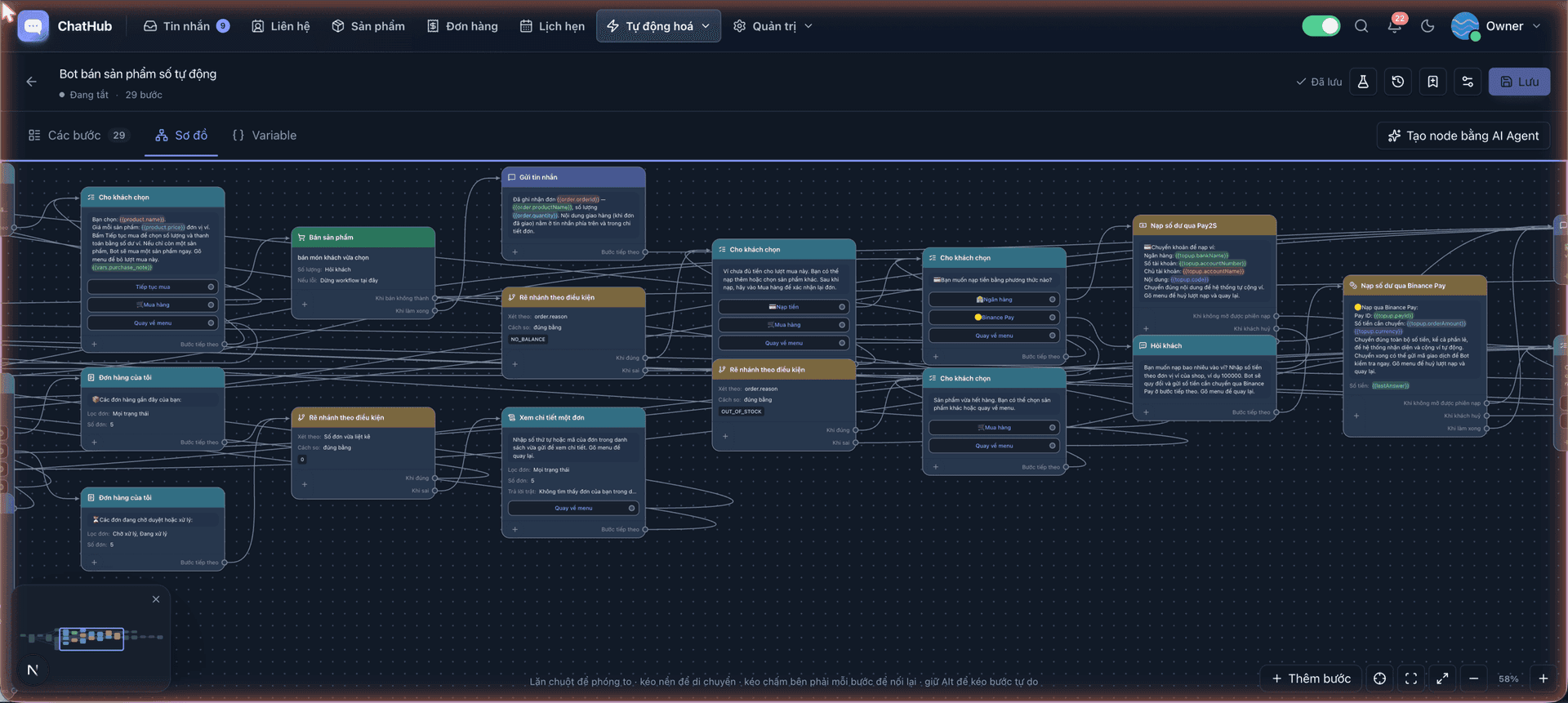Open the workflow settings sliders icon
Viewport: 1568px width, 703px height.
1468,82
